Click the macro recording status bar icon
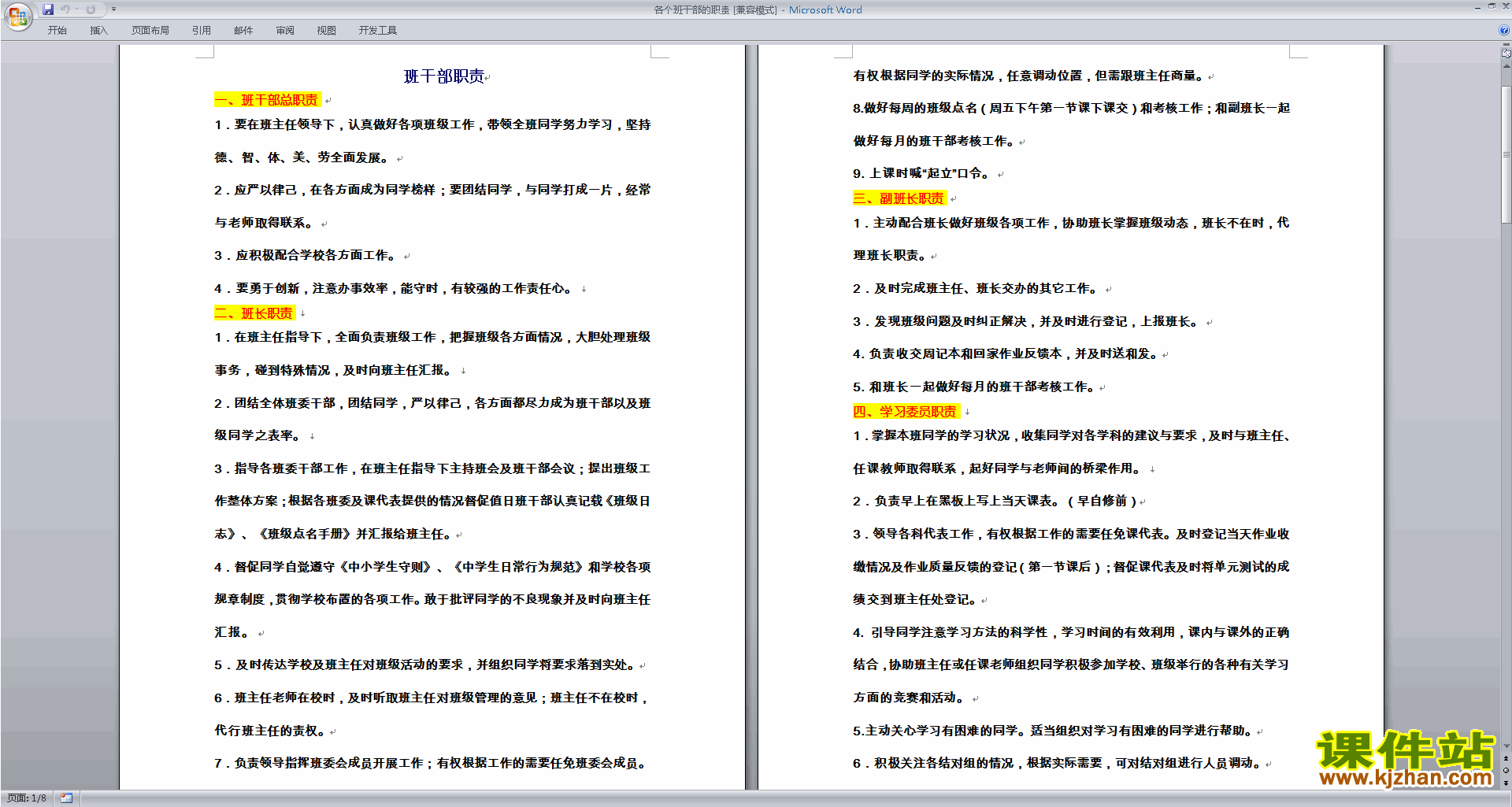The width and height of the screenshot is (1512, 807). (x=67, y=798)
